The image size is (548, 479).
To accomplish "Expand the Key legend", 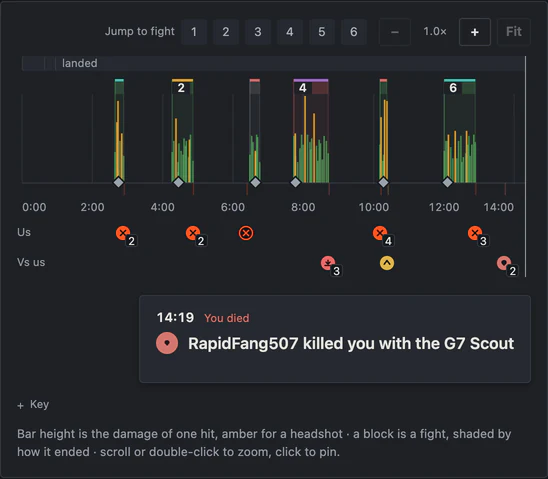I will [x=33, y=405].
